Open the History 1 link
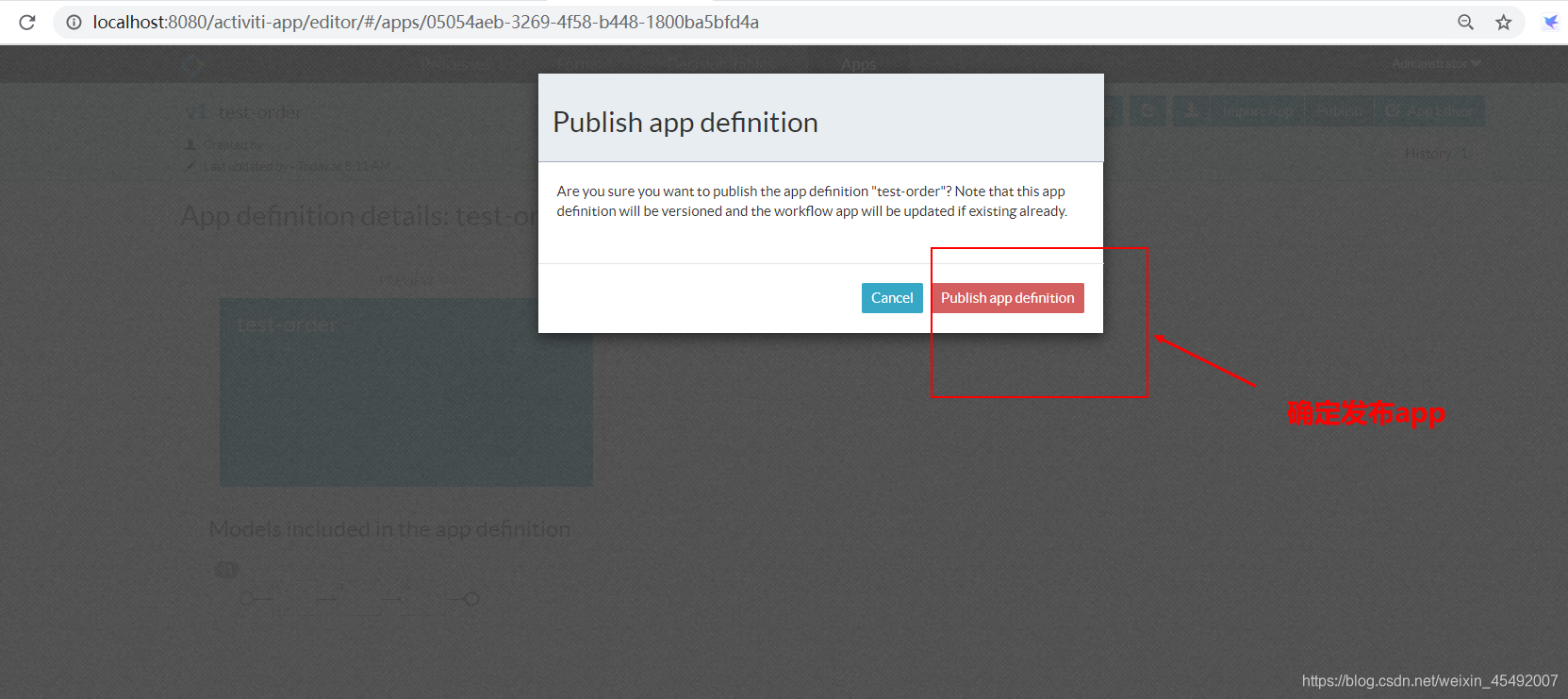 tap(1436, 154)
